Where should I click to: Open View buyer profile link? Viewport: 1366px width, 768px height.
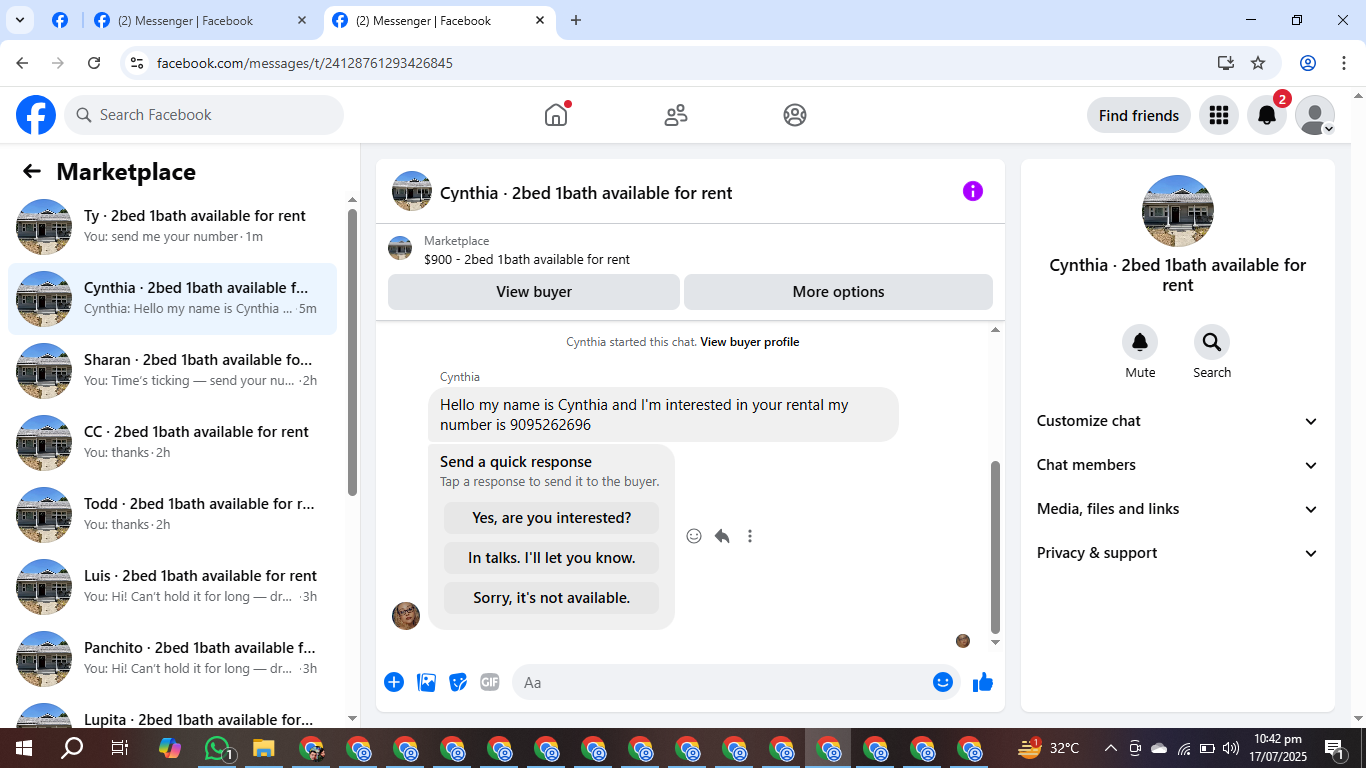click(x=750, y=342)
